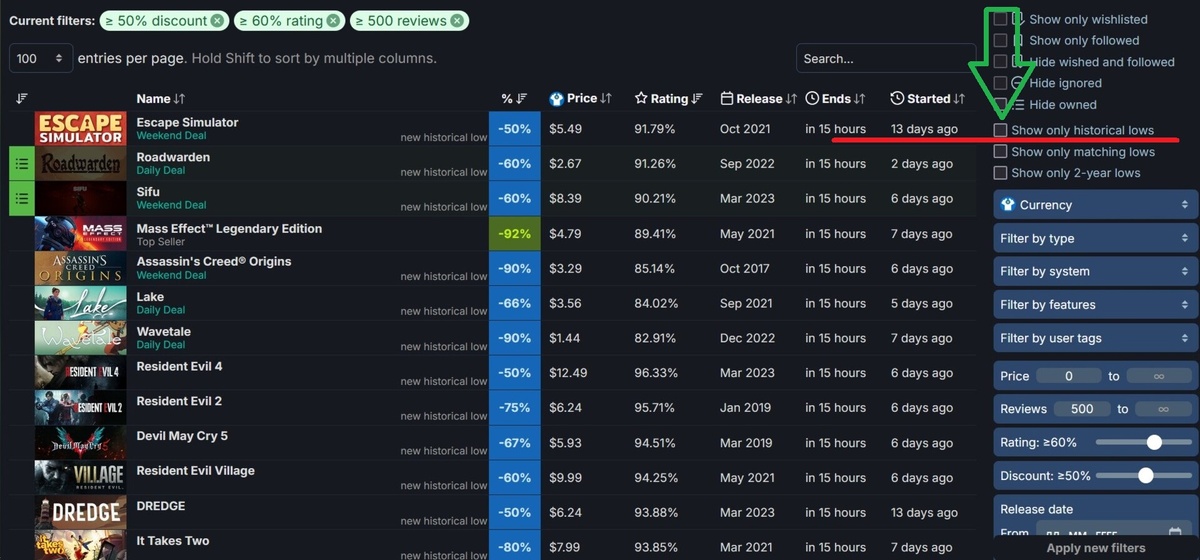Remove the ≥ 50% discount filter chip
Screen dimensions: 1200x560
(x=217, y=20)
